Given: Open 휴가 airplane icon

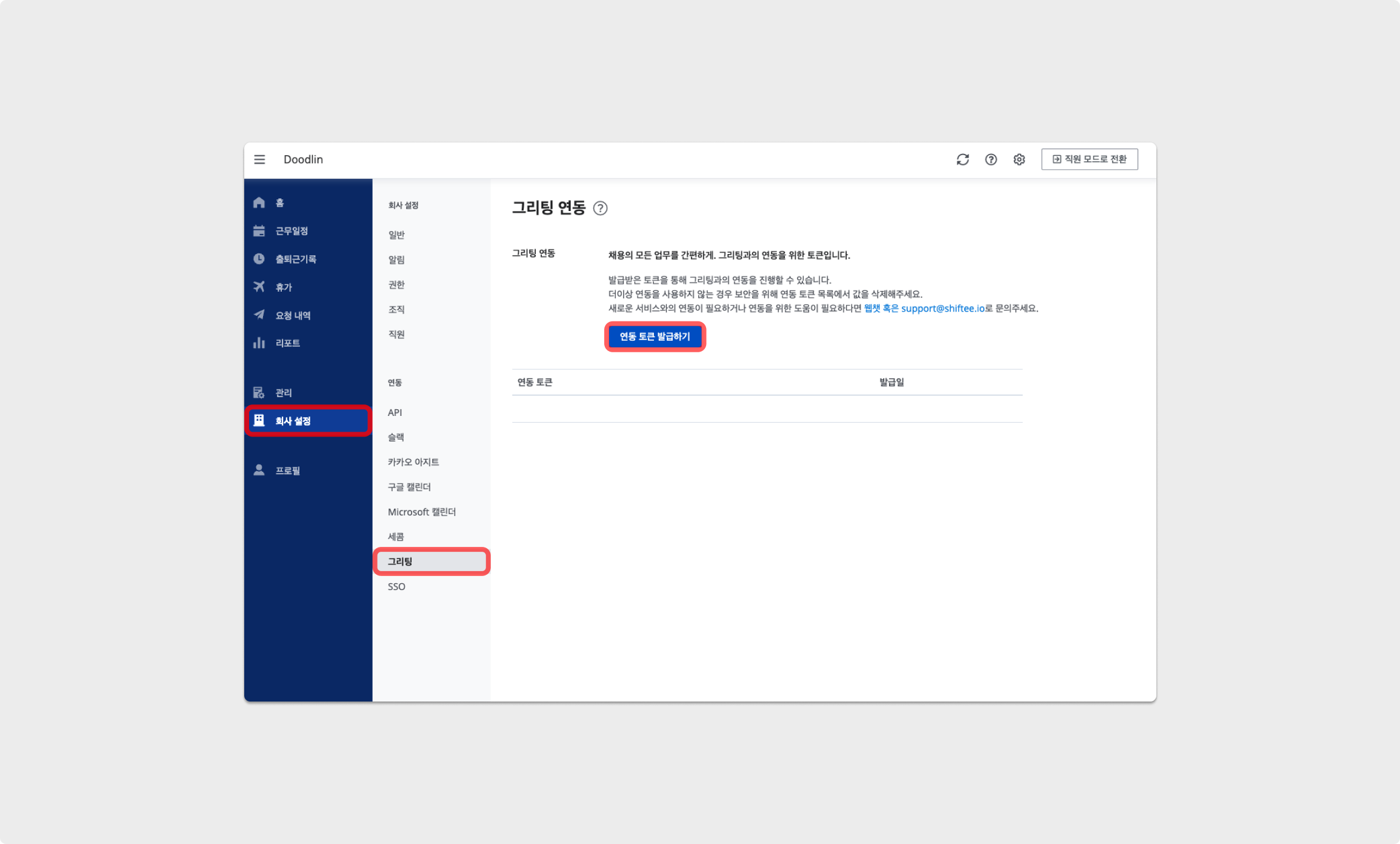Looking at the screenshot, I should pos(259,287).
